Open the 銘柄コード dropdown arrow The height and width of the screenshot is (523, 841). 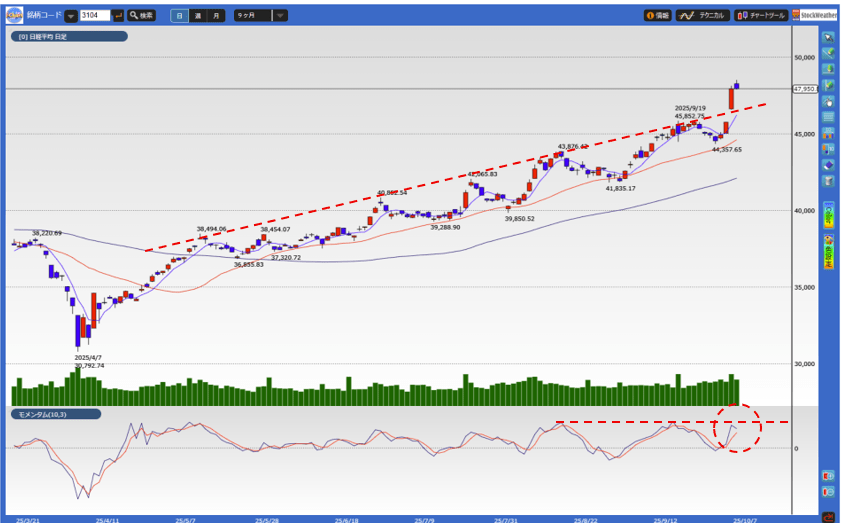click(71, 16)
